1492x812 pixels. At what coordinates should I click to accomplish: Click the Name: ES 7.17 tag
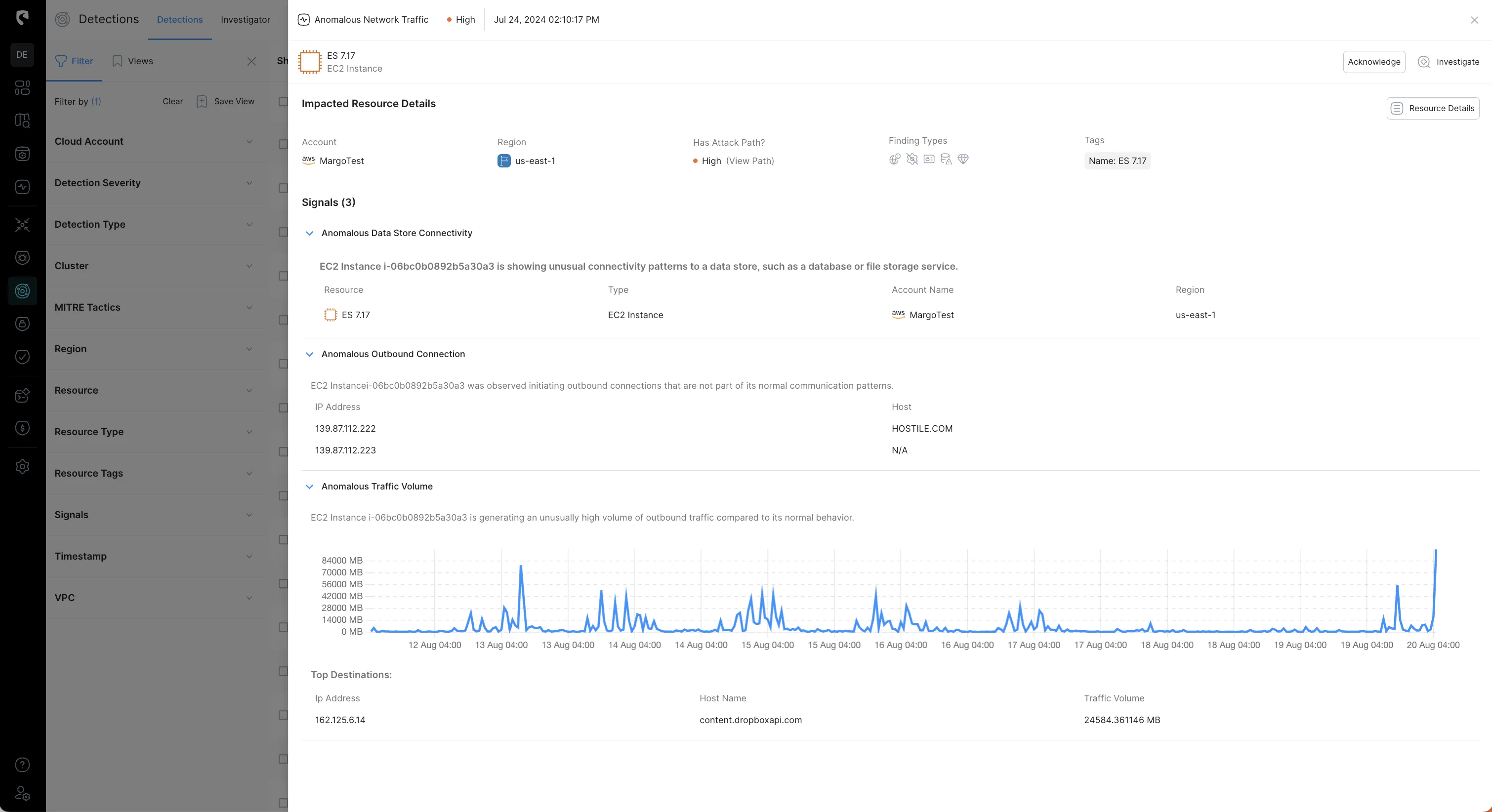1117,161
